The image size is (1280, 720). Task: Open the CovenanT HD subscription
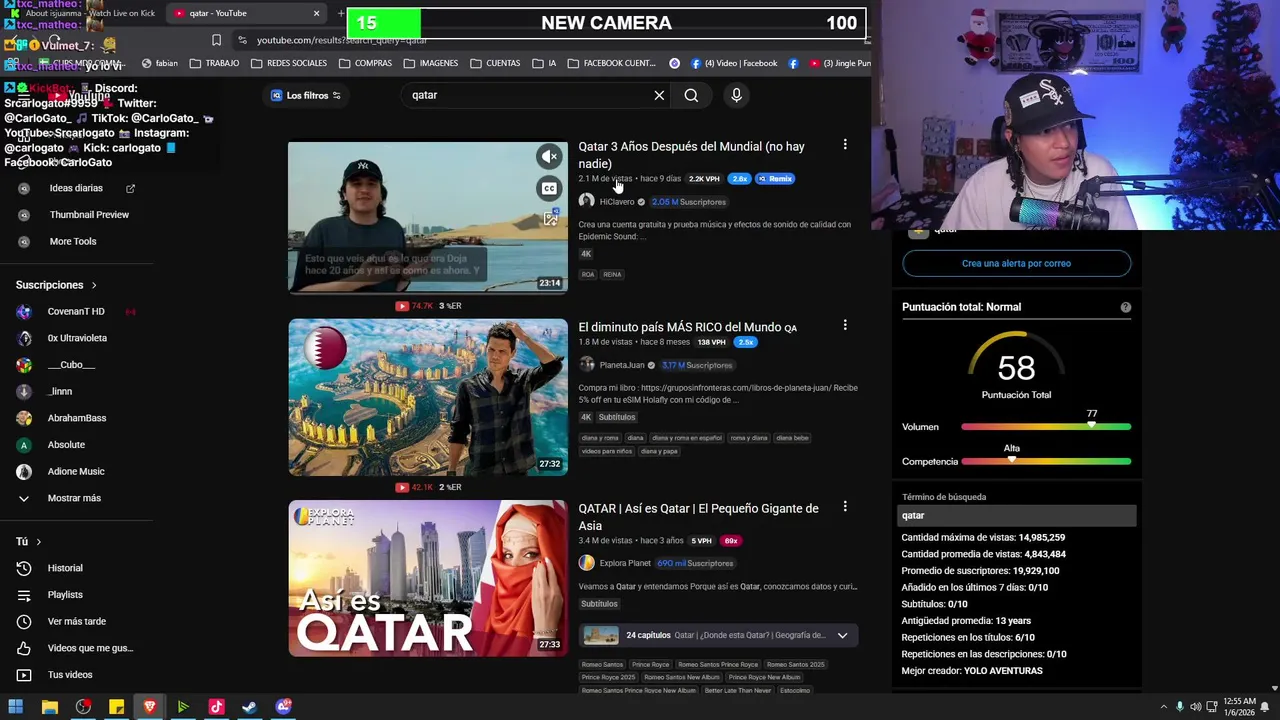click(76, 311)
